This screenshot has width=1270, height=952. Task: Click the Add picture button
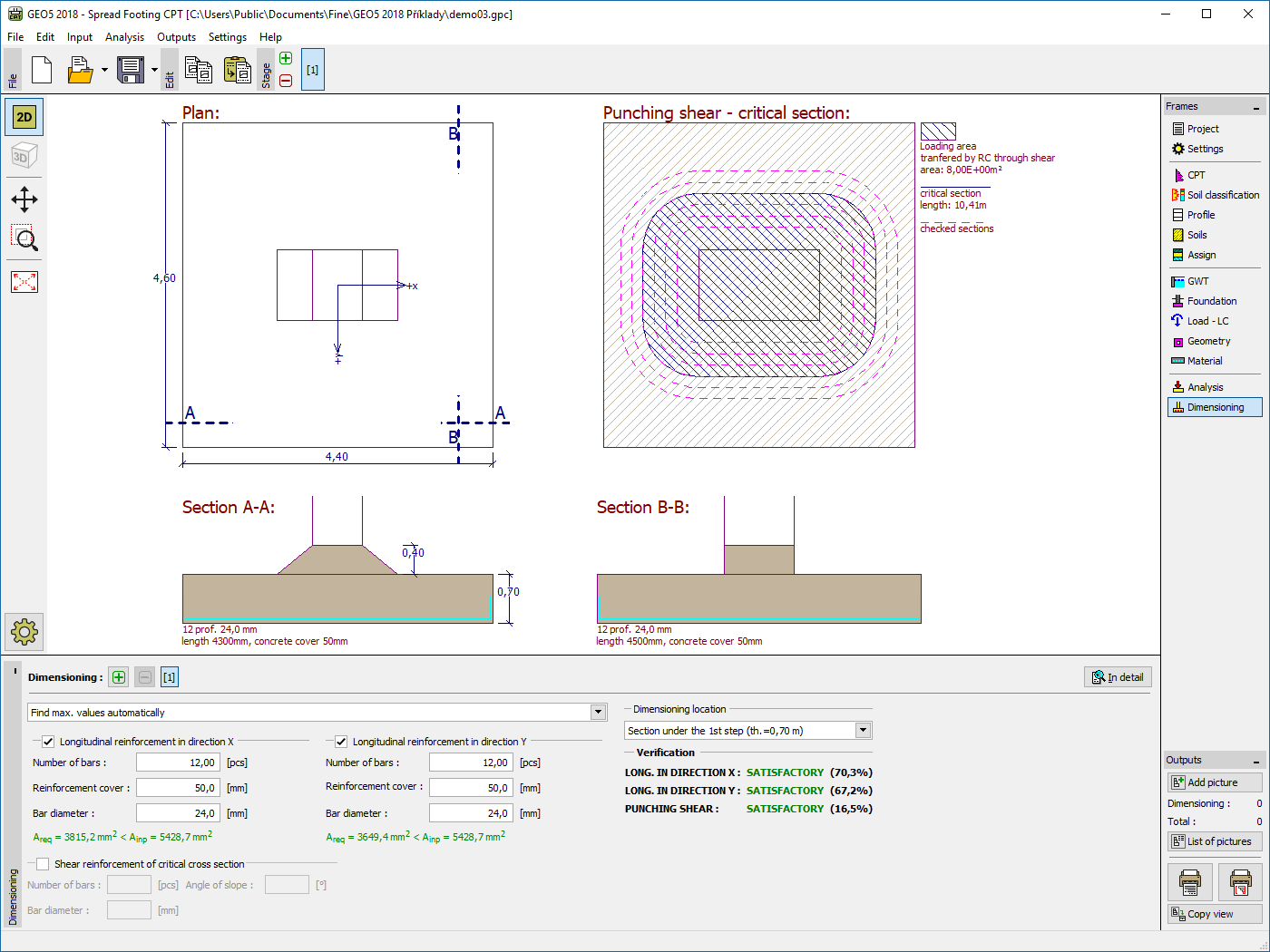click(1215, 782)
